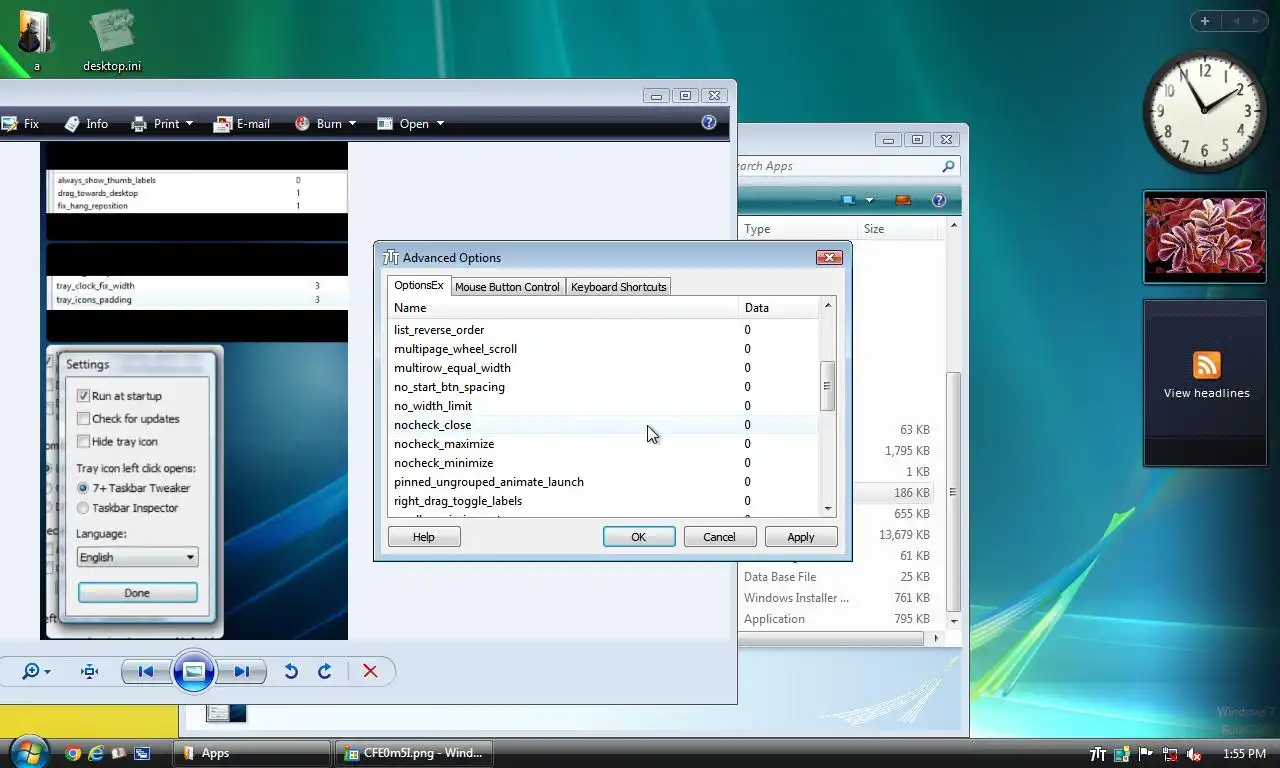Screen dimensions: 1280x768
Task: Open the Start menu orb
Action: click(x=28, y=752)
